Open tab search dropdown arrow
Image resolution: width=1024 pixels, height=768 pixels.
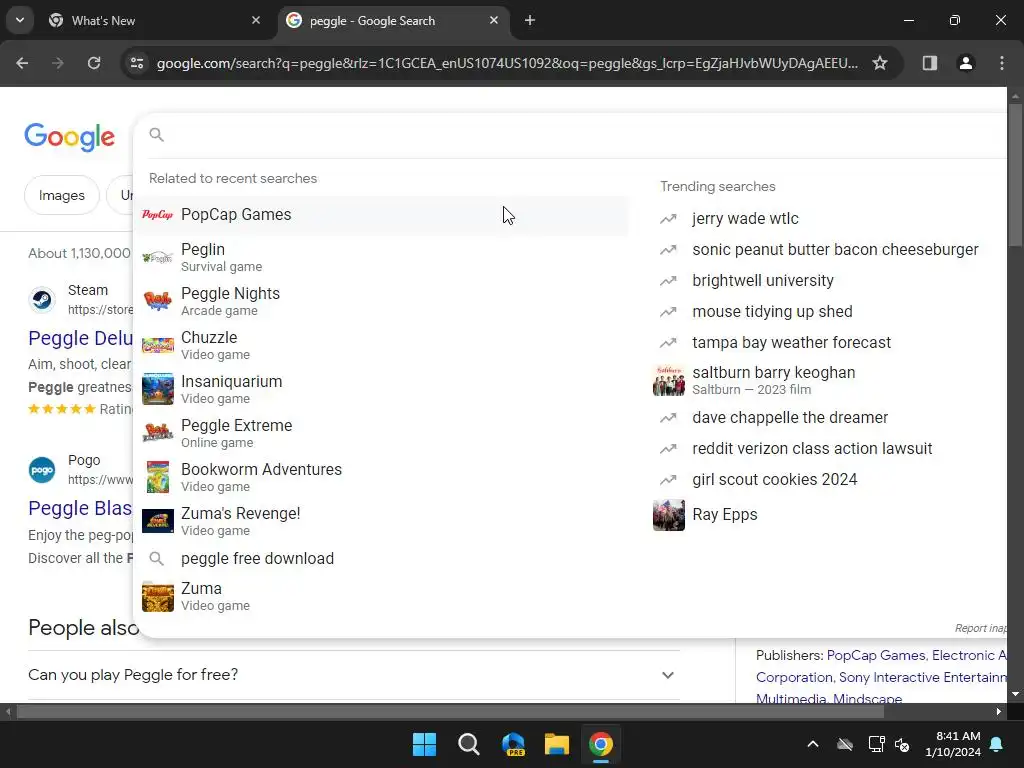tap(20, 20)
